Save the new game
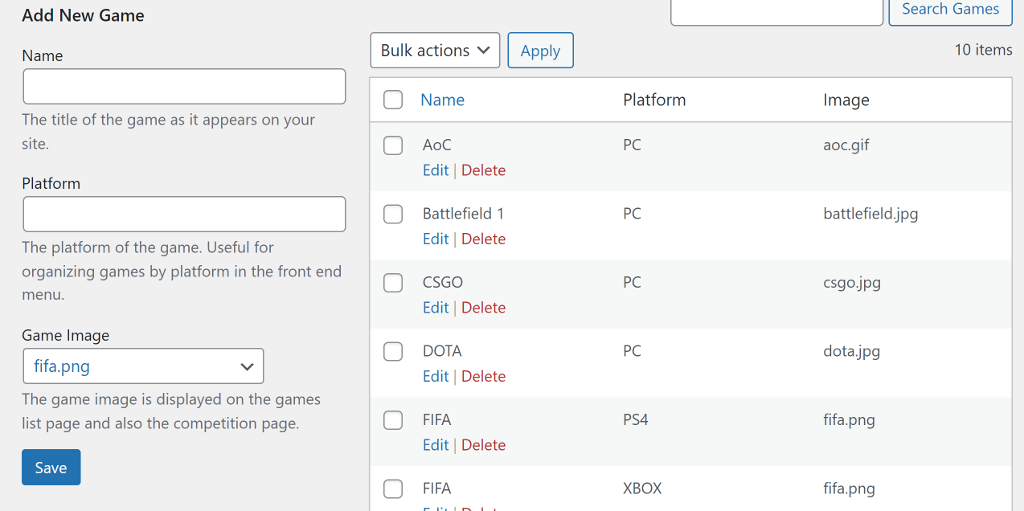The width and height of the screenshot is (1024, 511). 51,467
